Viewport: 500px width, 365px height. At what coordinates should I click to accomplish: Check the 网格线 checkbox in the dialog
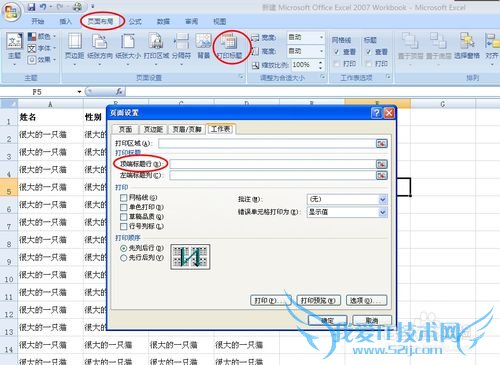124,198
